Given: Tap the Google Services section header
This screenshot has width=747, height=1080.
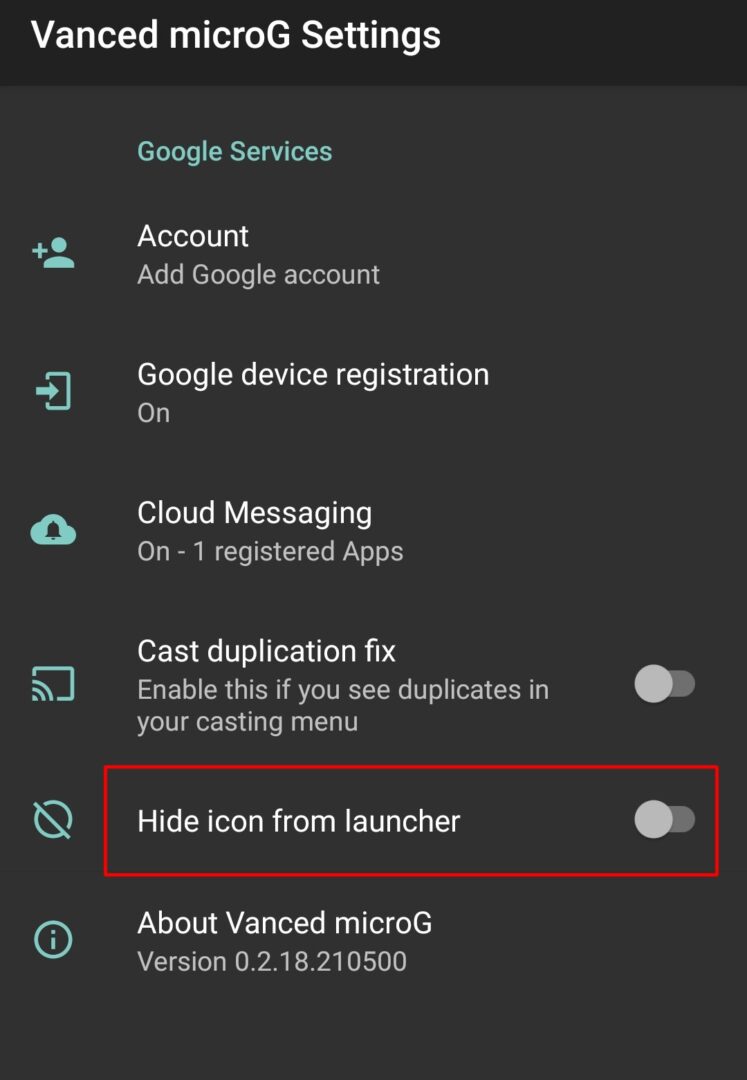Looking at the screenshot, I should (x=235, y=152).
